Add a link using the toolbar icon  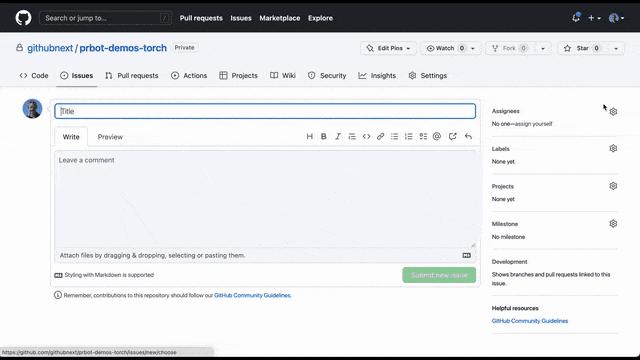[x=380, y=136]
